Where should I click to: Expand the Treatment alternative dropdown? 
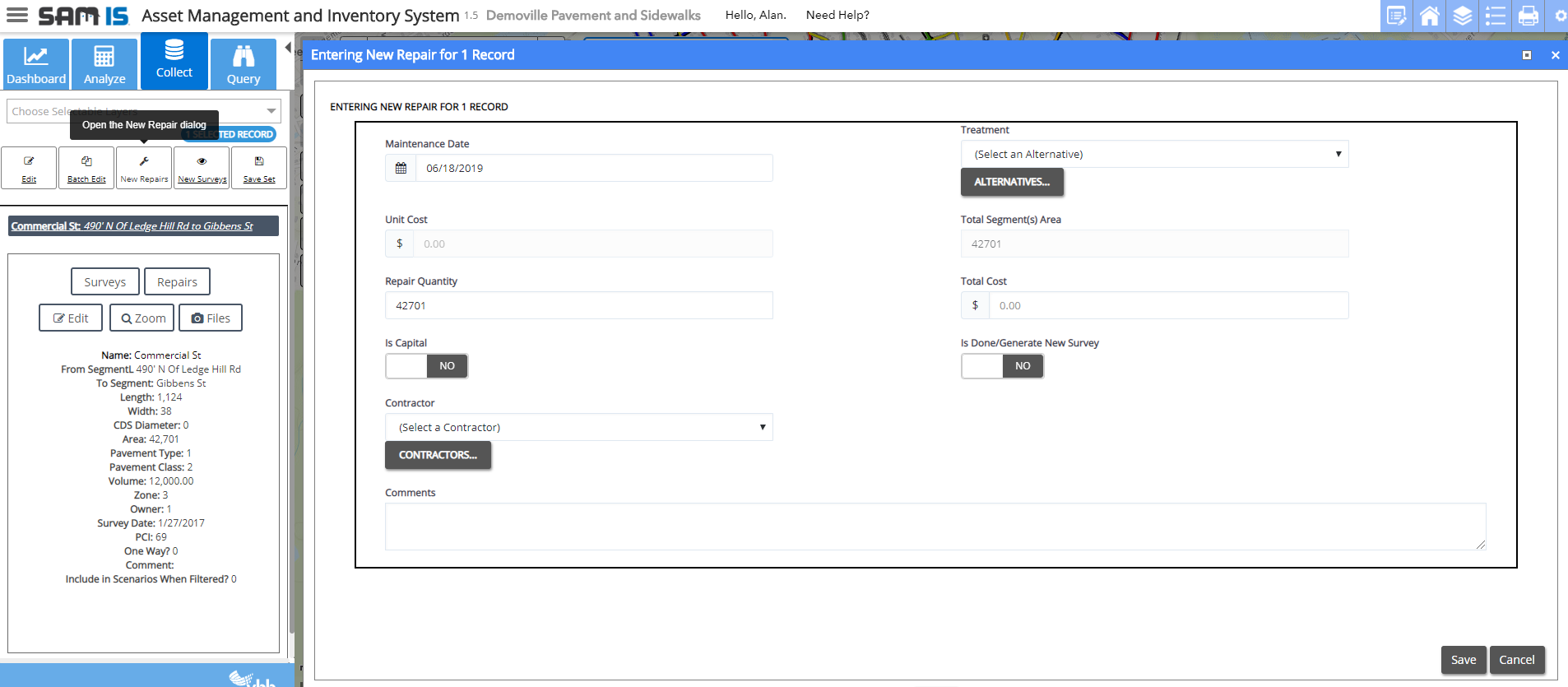(x=1154, y=154)
